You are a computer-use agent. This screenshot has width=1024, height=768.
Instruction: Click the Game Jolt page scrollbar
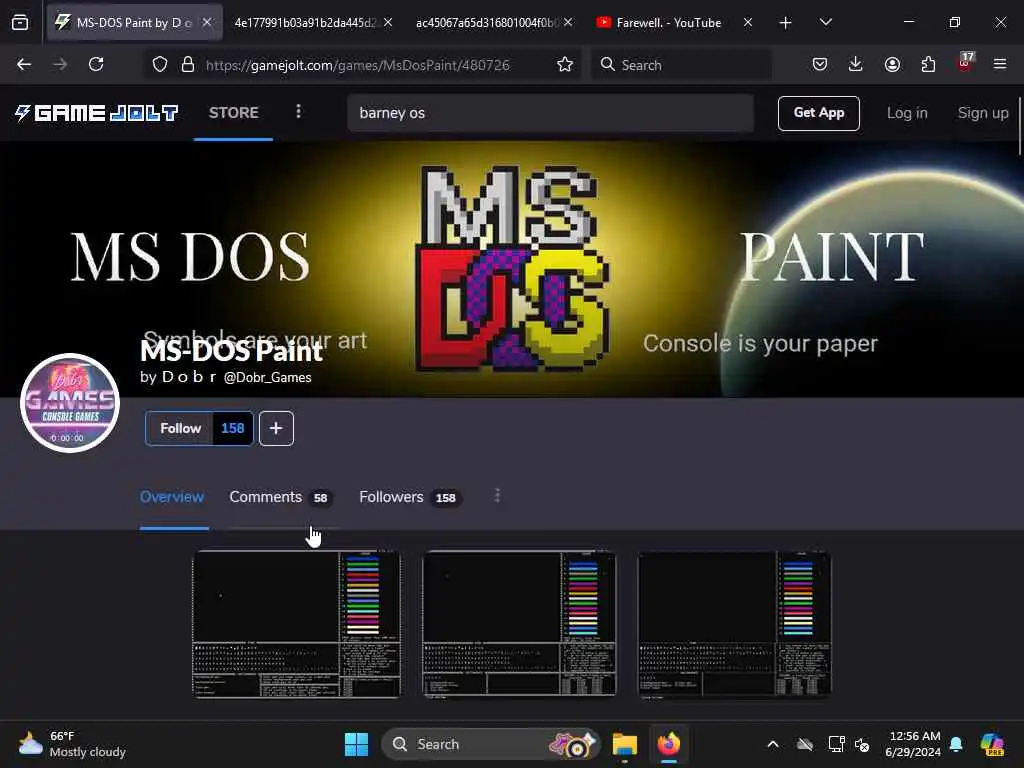[x=1019, y=126]
